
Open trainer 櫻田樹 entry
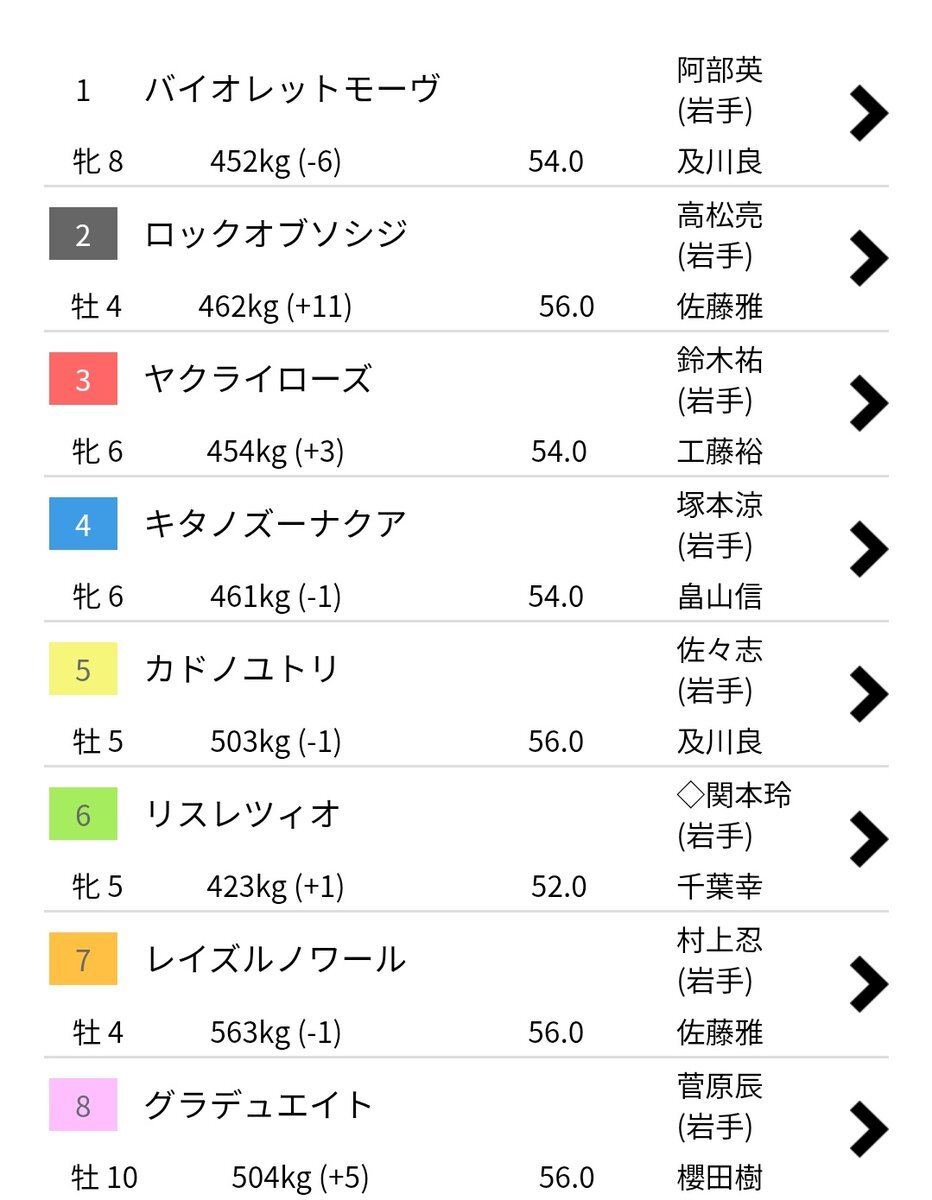pyautogui.click(x=720, y=1177)
